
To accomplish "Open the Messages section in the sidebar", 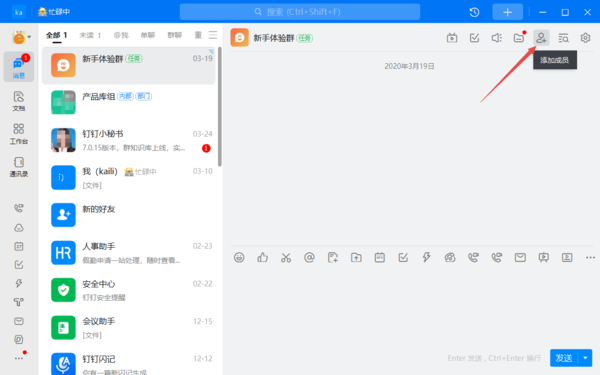I will tap(19, 67).
